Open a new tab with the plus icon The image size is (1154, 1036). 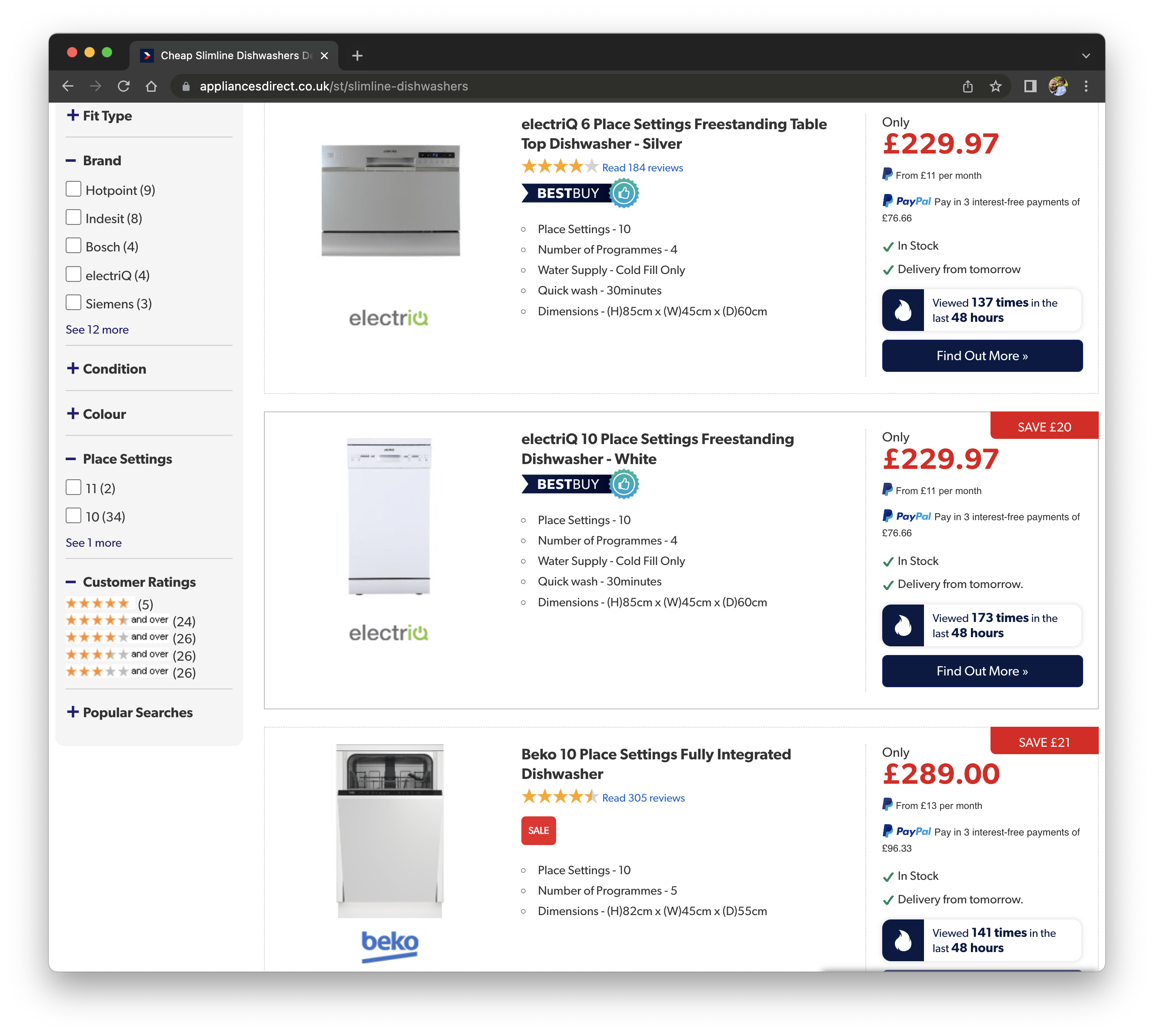point(357,56)
